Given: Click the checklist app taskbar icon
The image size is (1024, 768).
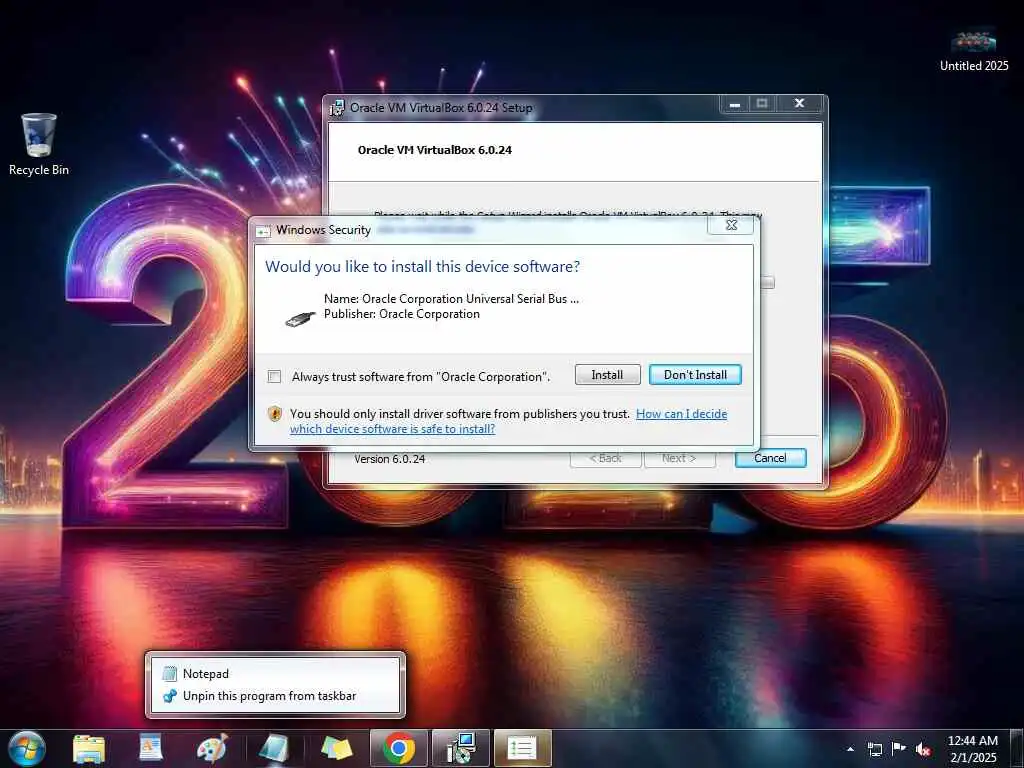Looking at the screenshot, I should pos(523,748).
